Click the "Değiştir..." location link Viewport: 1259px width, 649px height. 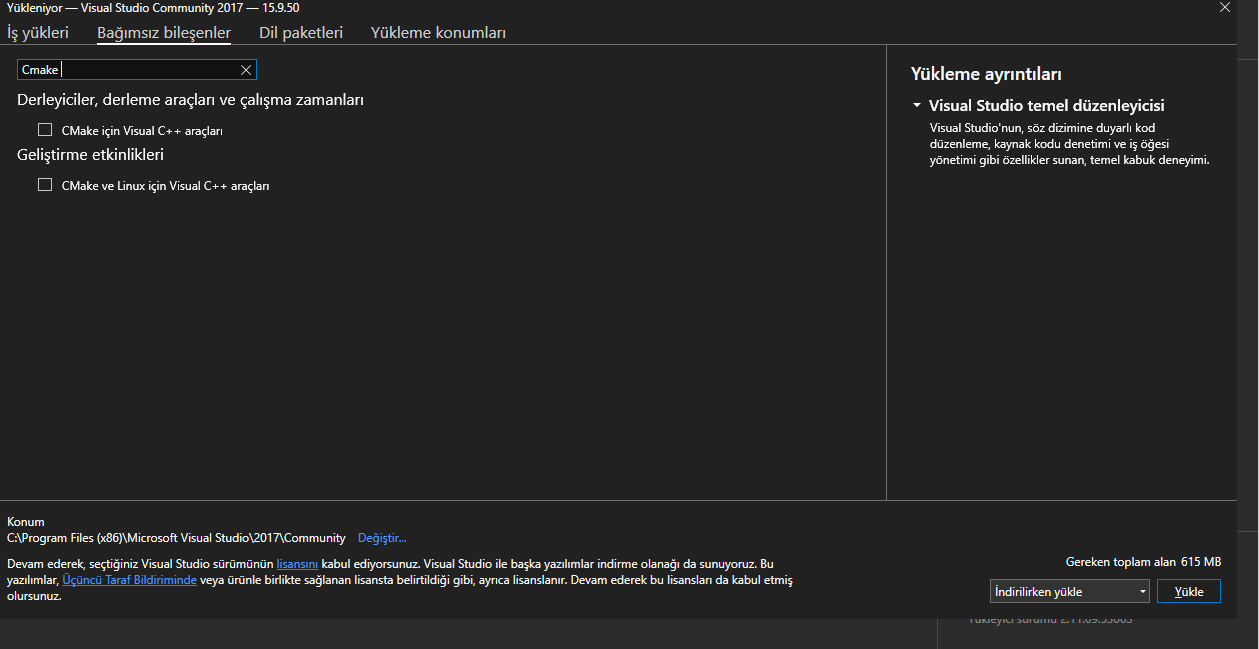click(x=382, y=538)
